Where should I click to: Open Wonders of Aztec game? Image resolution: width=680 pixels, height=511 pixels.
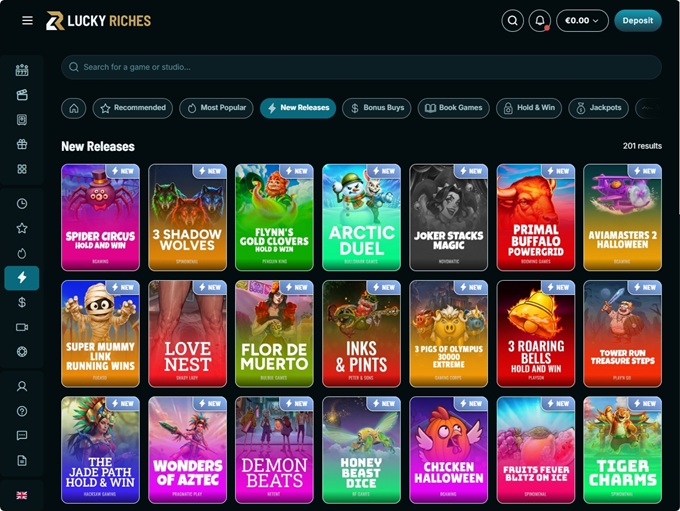[x=187, y=450]
